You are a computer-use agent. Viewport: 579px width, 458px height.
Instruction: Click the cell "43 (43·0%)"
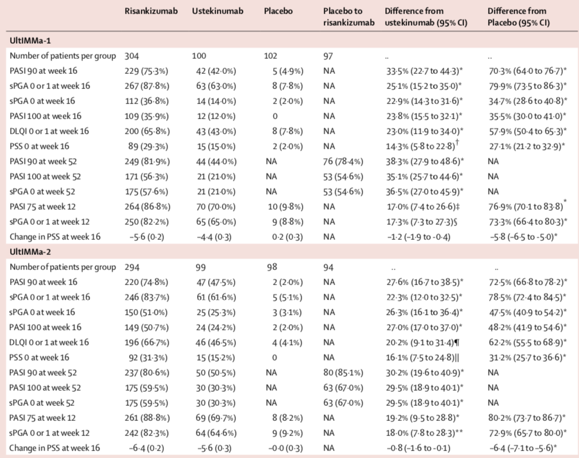[216, 131]
